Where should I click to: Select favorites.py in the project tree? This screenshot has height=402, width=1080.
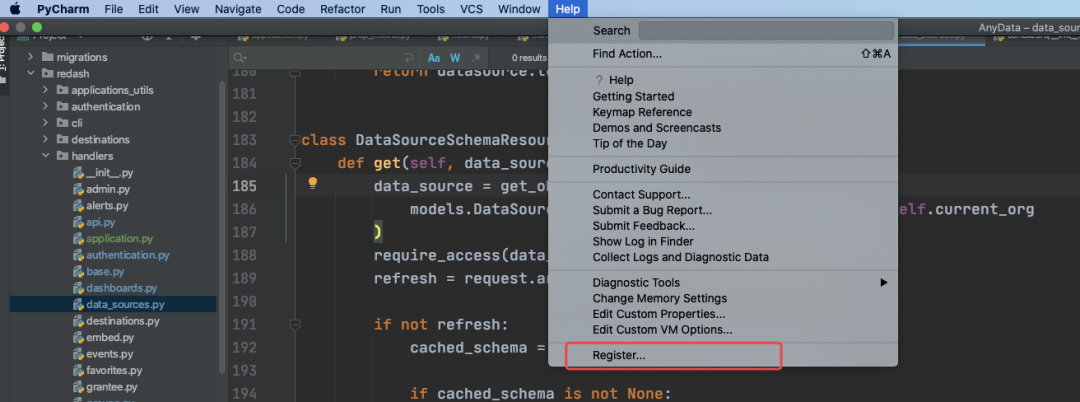(114, 371)
